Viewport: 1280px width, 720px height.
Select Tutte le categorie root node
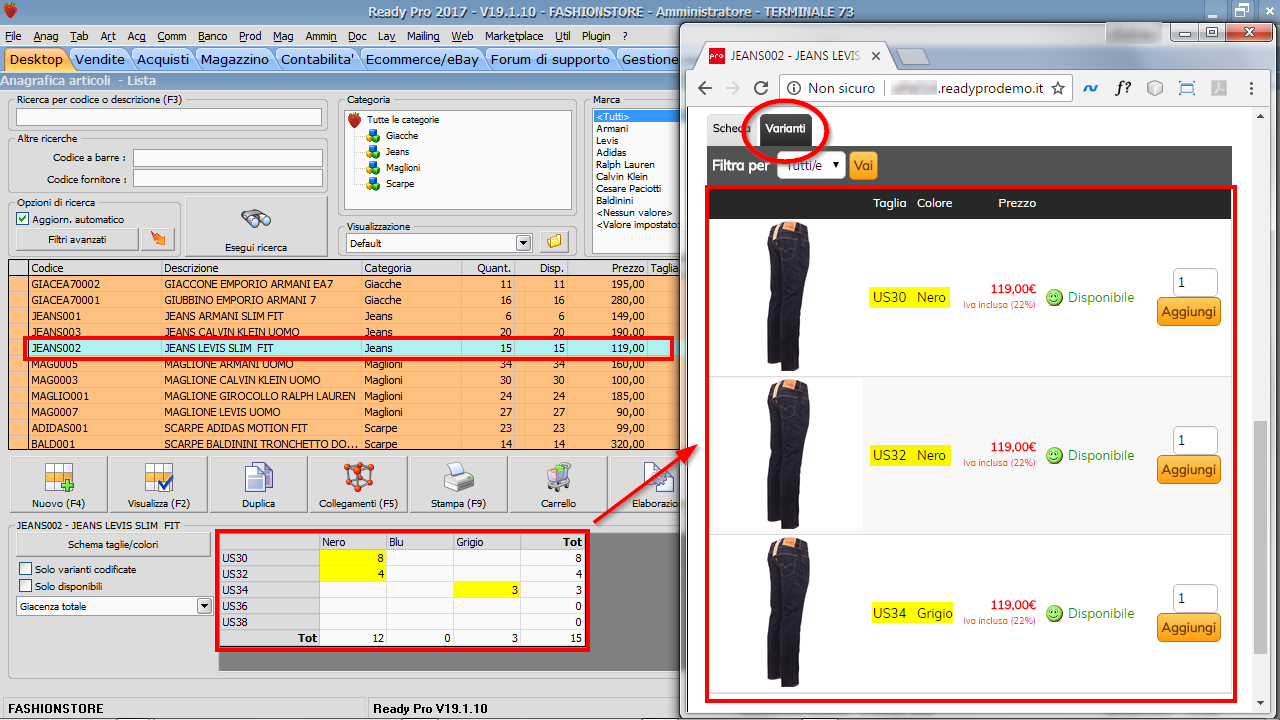click(403, 120)
